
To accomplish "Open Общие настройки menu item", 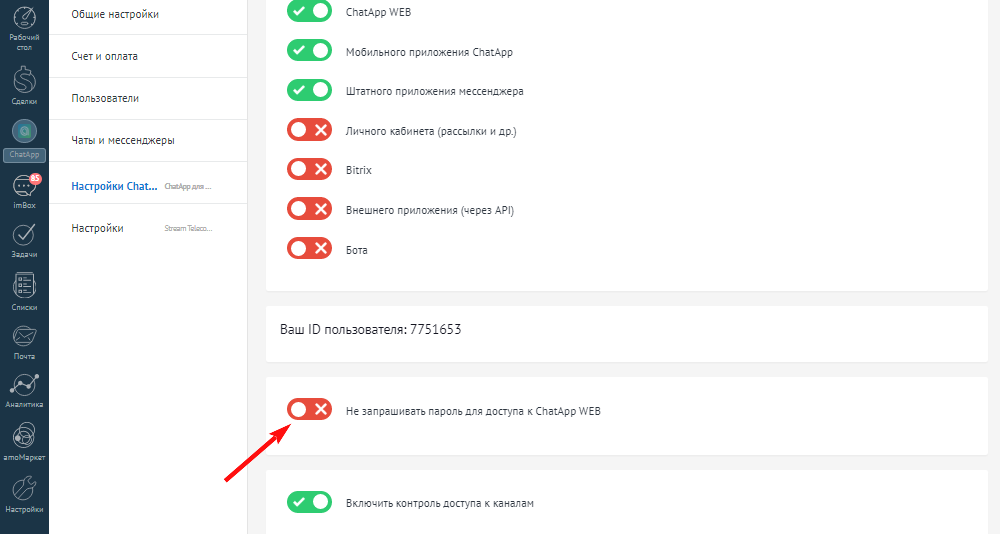I will click(x=115, y=14).
